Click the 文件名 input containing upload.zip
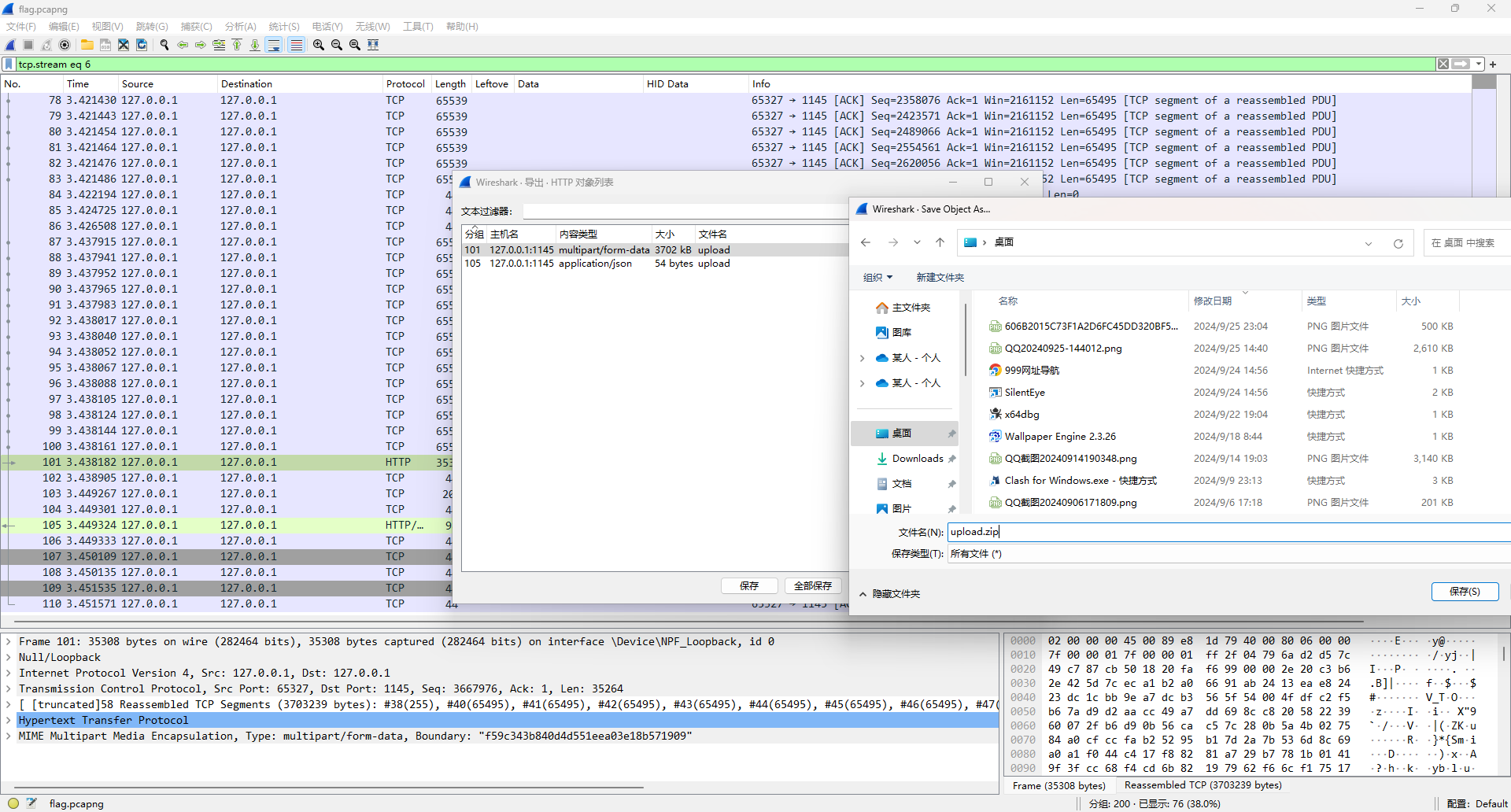 click(1228, 532)
